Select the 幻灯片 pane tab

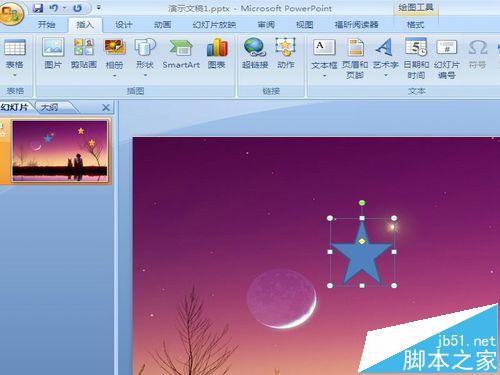15,107
